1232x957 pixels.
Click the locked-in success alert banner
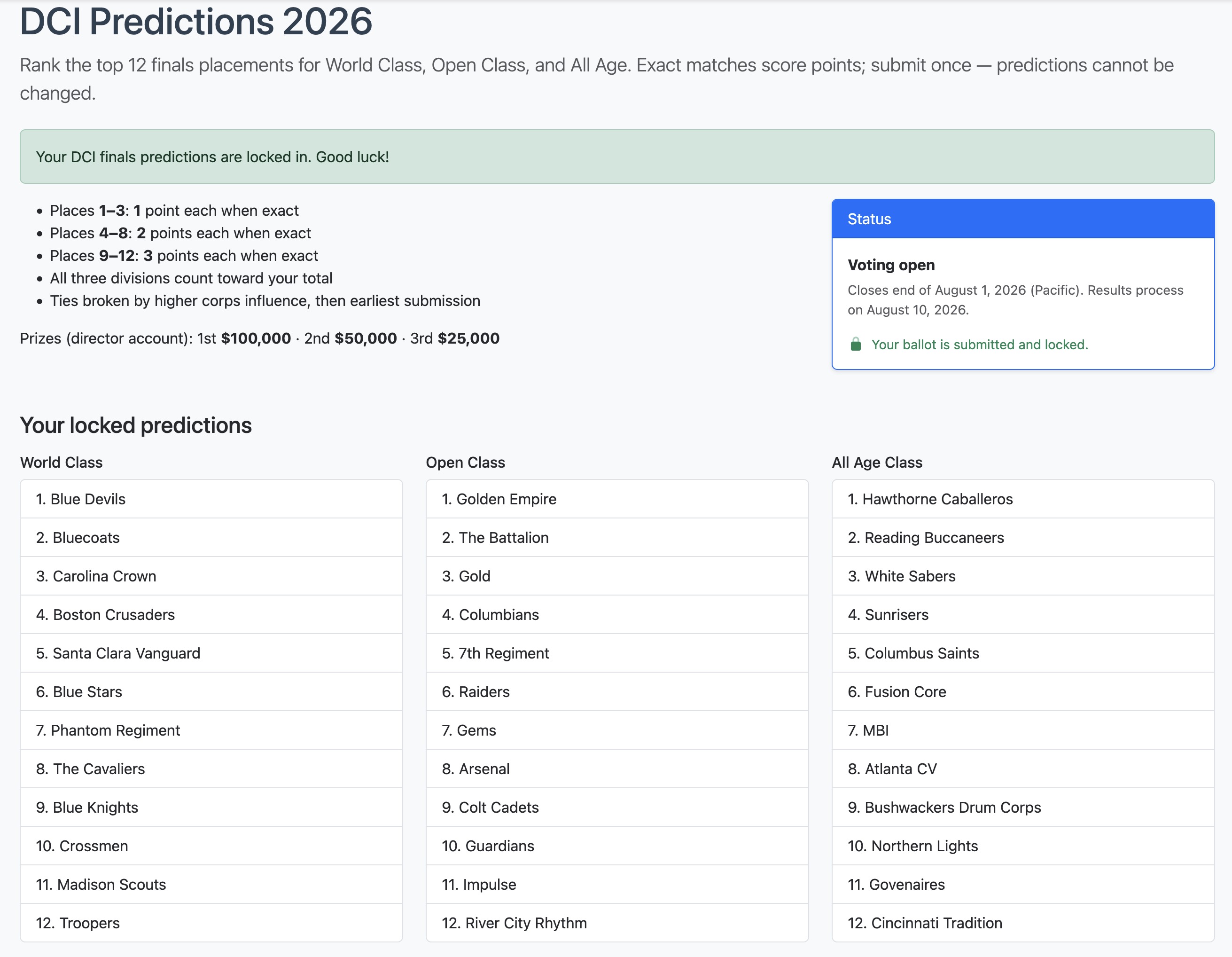[617, 157]
